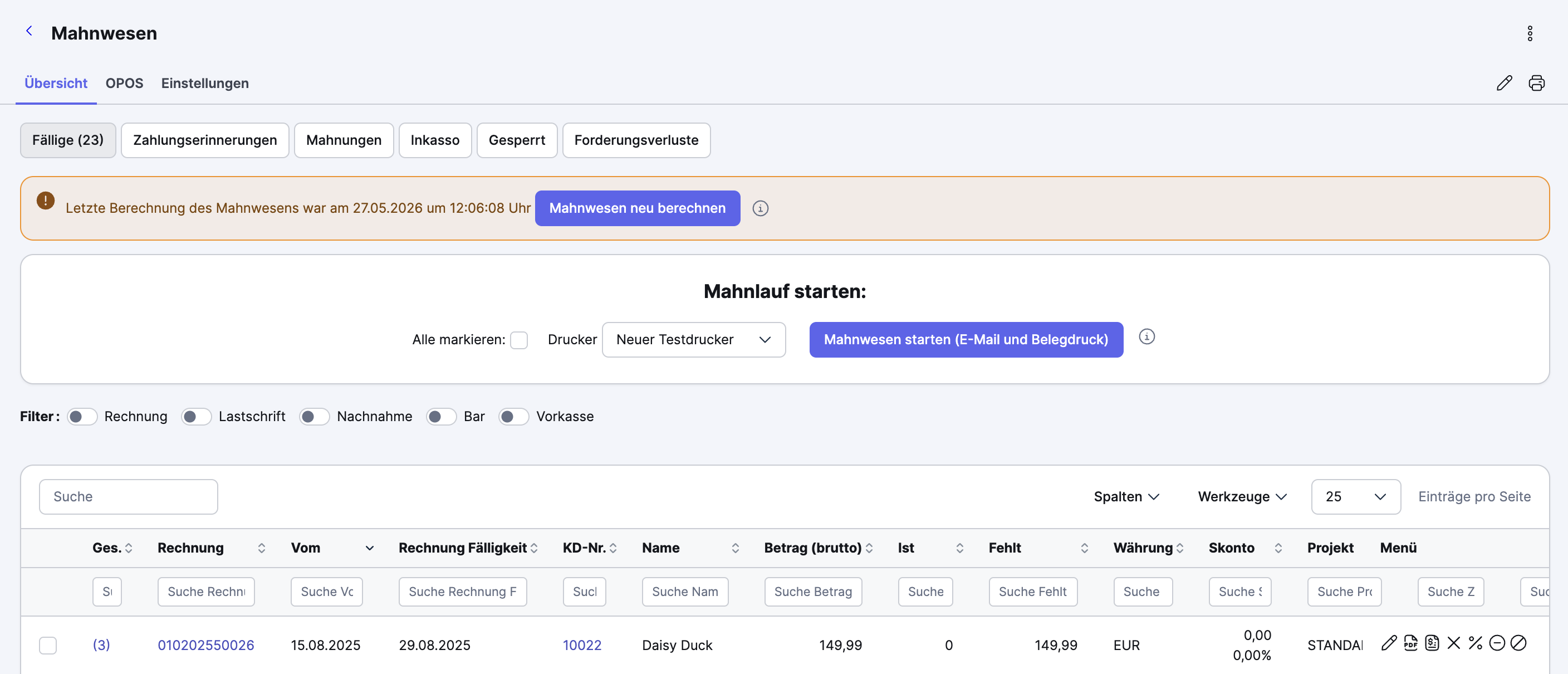Viewport: 1568px width, 674px height.
Task: Open invoice link 010202550026
Action: (x=205, y=646)
